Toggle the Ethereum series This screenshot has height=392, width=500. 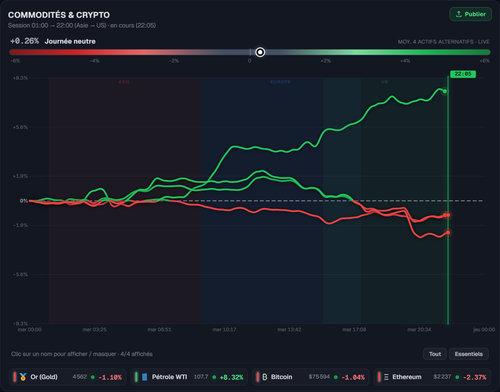[432, 377]
